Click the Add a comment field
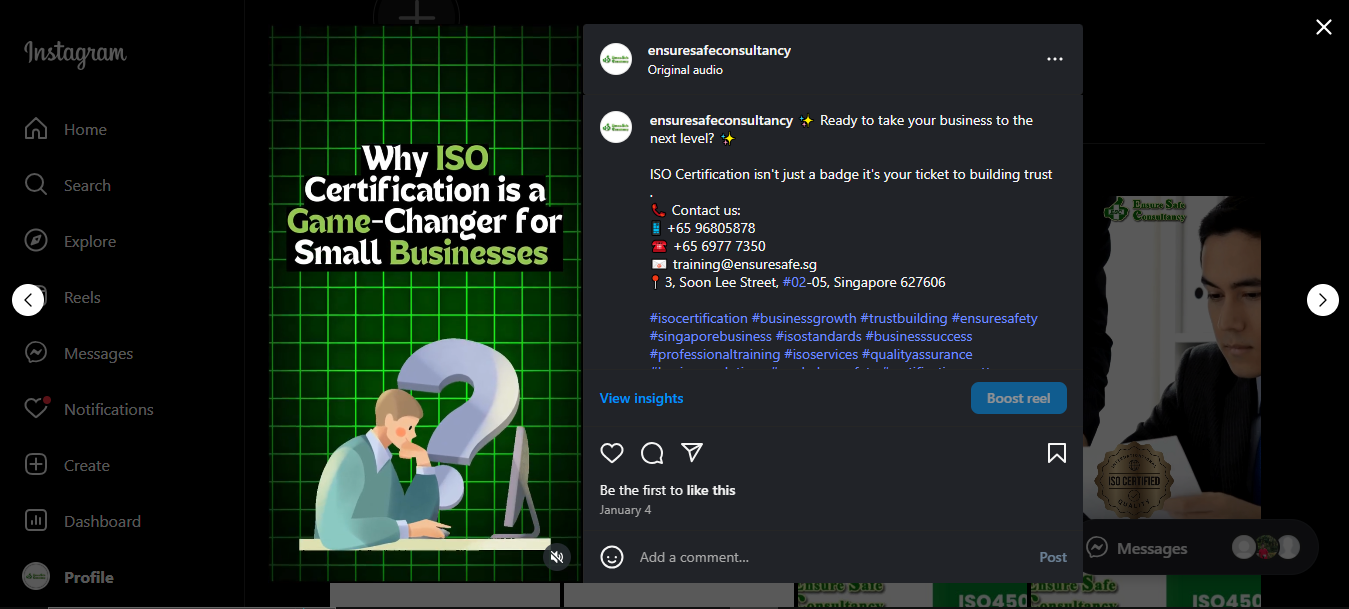Screen dimensions: 1349x609 click(x=830, y=557)
